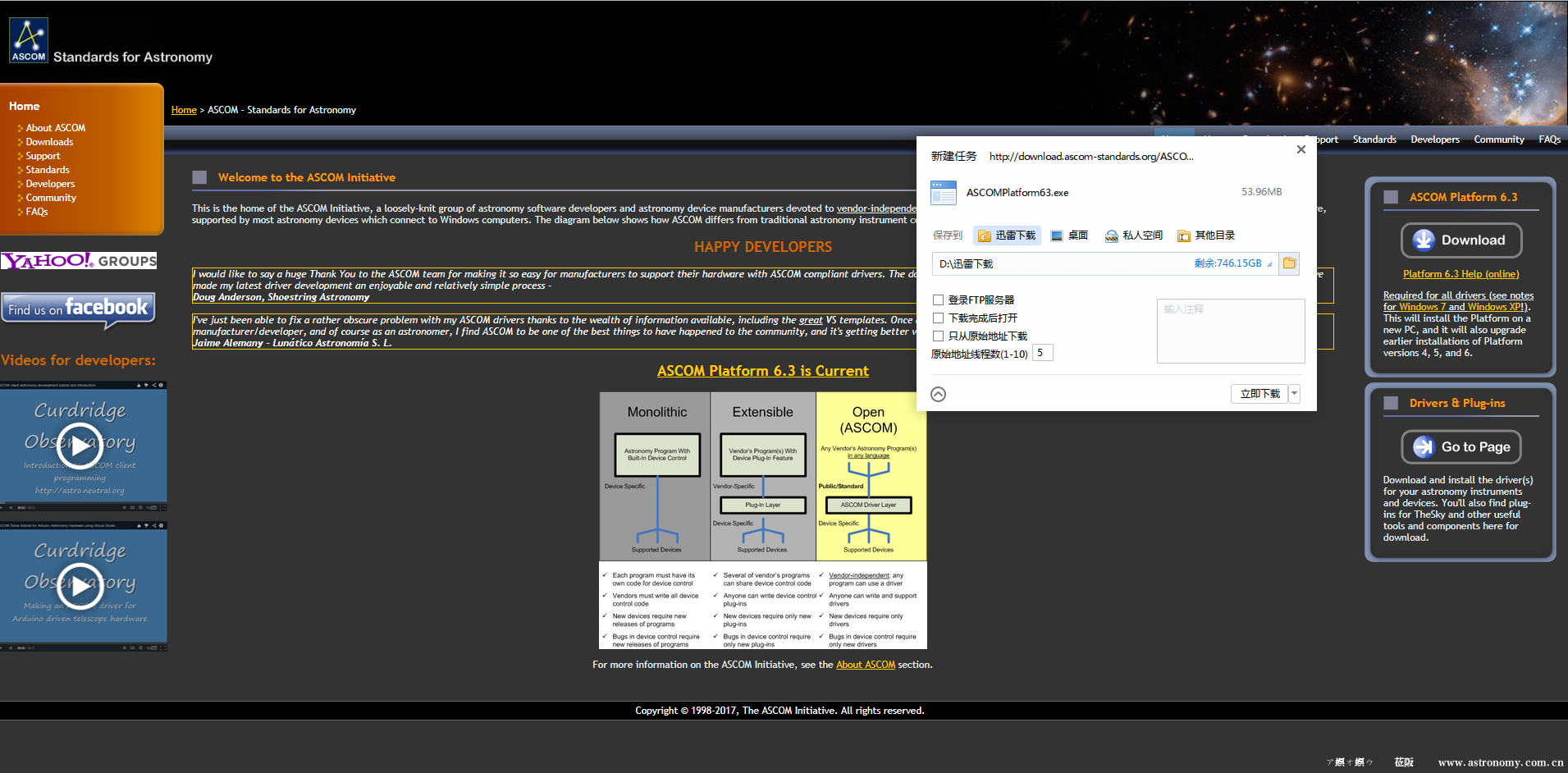Close the 新建任务 download dialog
Image resolution: width=1568 pixels, height=773 pixels.
pyautogui.click(x=1301, y=149)
